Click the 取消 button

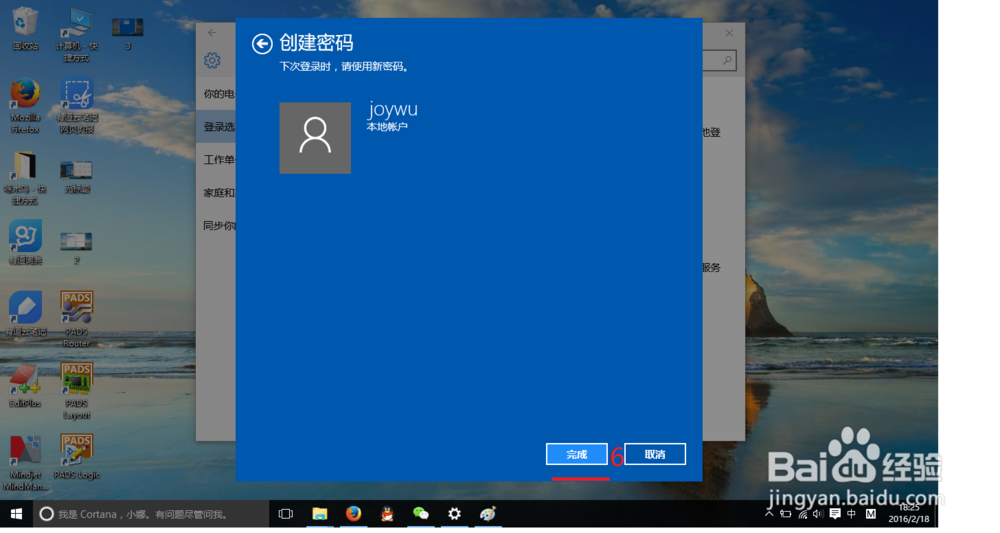point(655,454)
